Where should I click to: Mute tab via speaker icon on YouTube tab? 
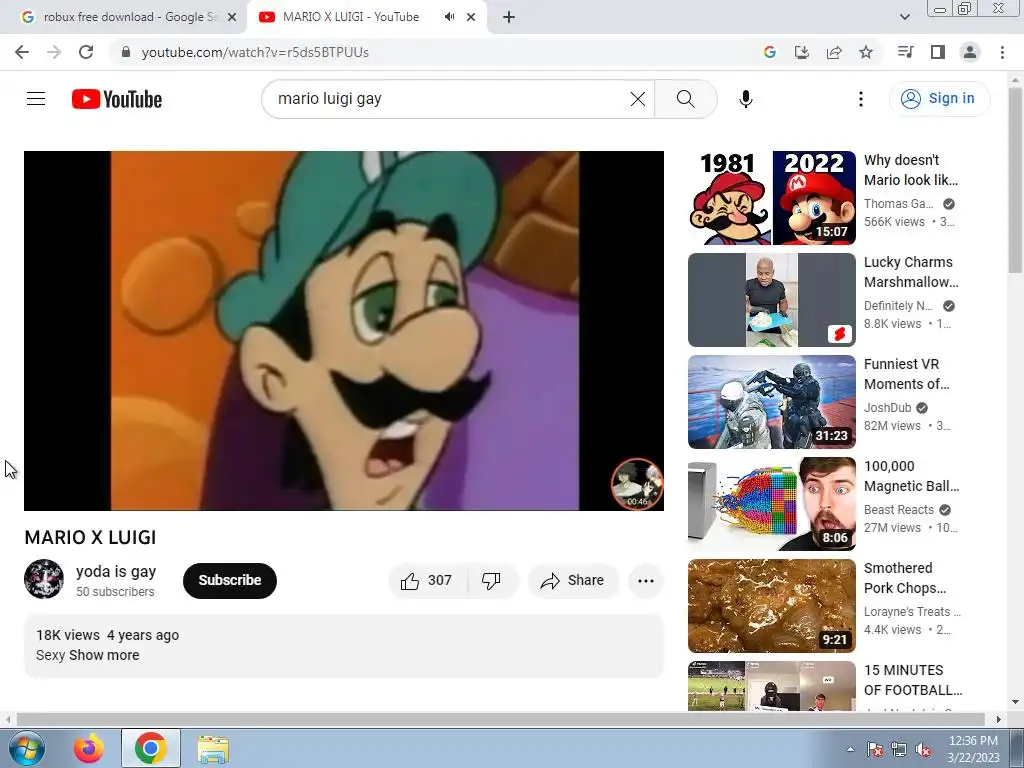[449, 17]
